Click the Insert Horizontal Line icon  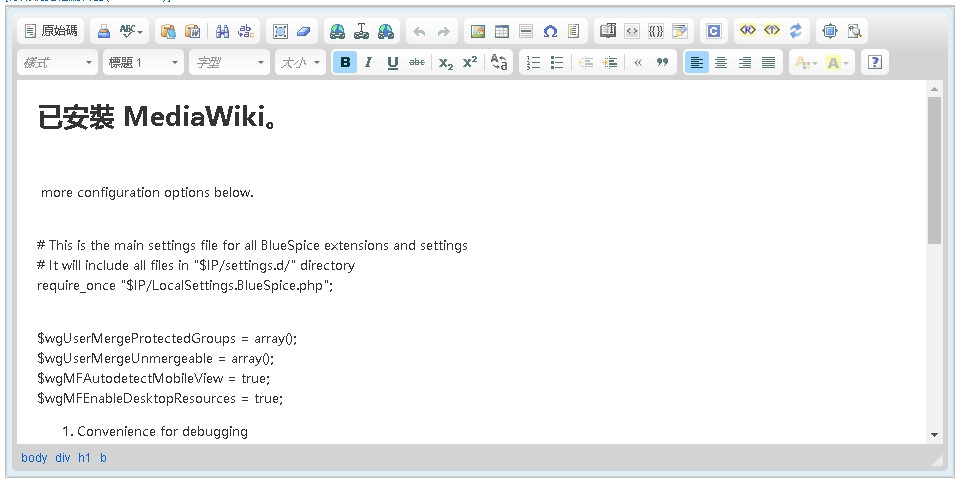pos(526,31)
